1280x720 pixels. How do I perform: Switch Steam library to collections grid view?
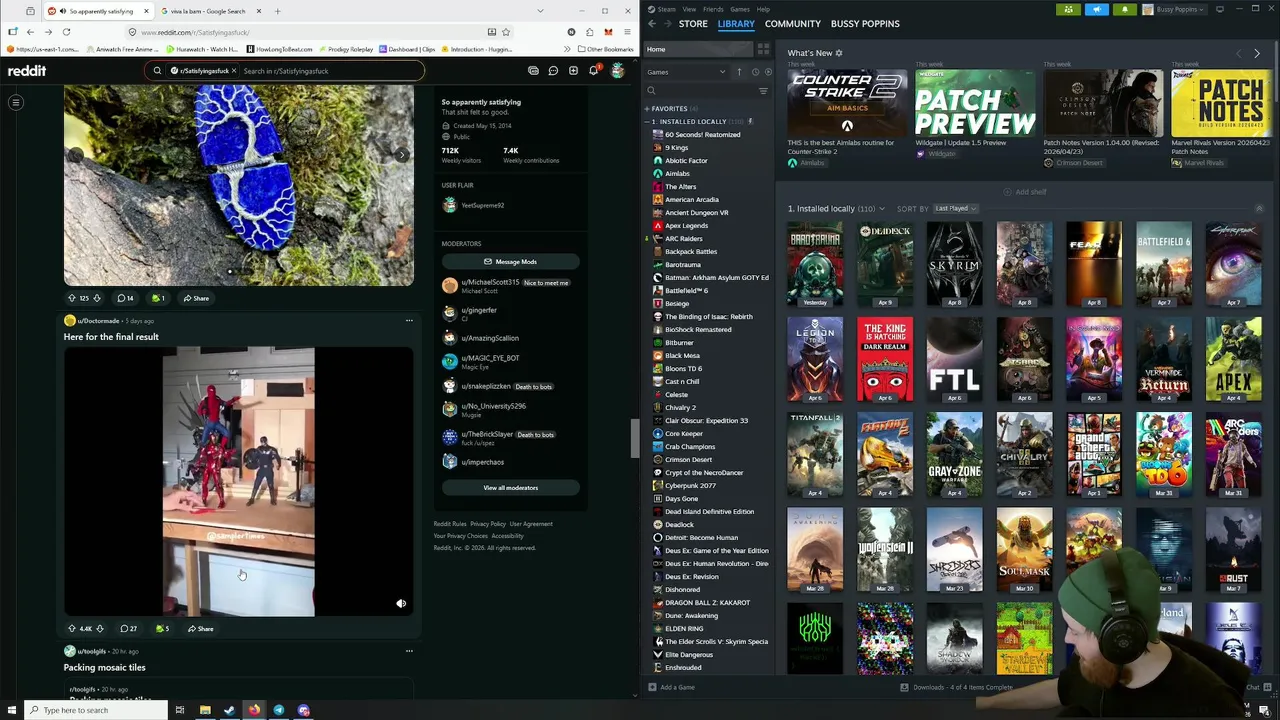pos(763,49)
